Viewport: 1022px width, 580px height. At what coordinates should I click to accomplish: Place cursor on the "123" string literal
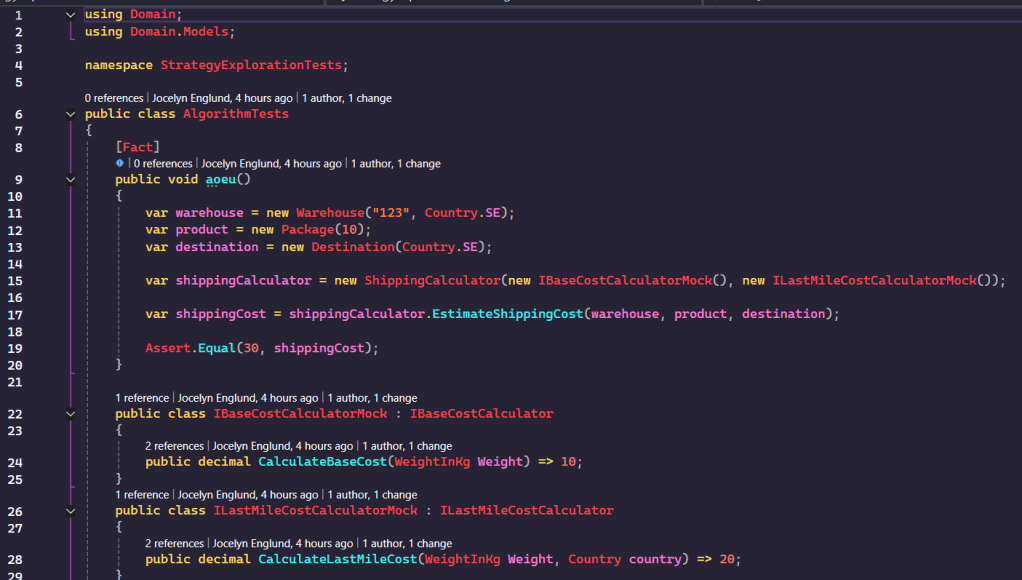tap(391, 213)
